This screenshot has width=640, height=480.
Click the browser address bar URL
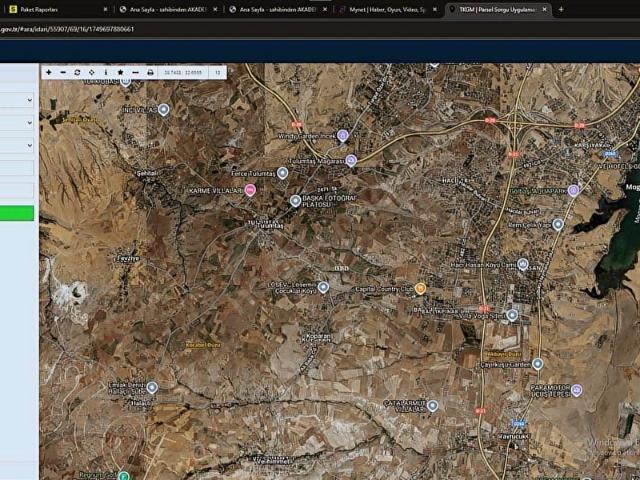(70, 29)
